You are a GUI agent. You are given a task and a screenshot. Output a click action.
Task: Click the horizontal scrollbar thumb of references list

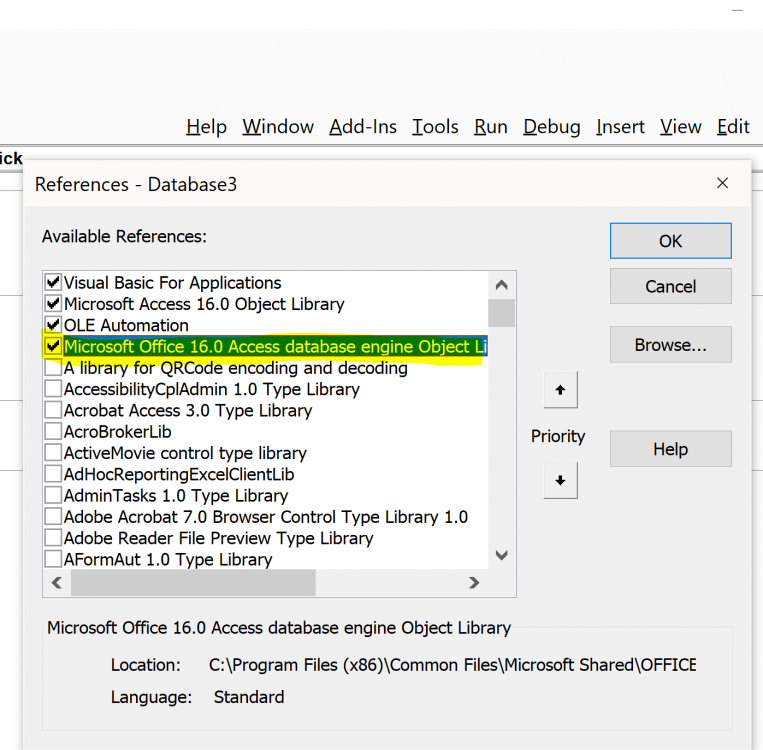click(193, 583)
